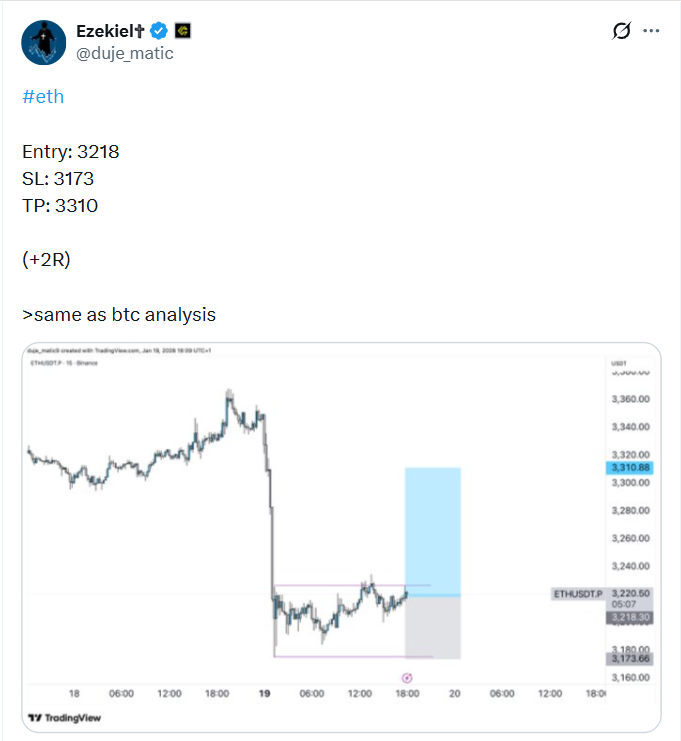Click the ETHUSDT.P symbol label
This screenshot has height=741, width=681.
coord(578,594)
